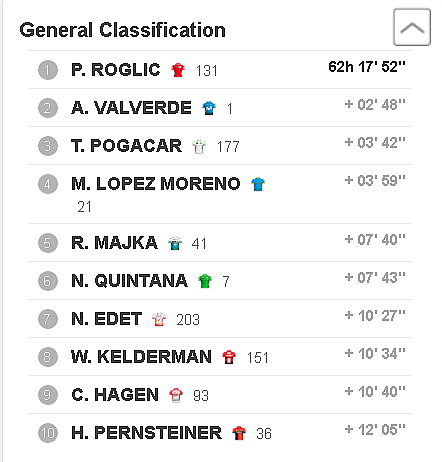The width and height of the screenshot is (442, 462).
Task: Collapse the General Classification panel
Action: 412,27
